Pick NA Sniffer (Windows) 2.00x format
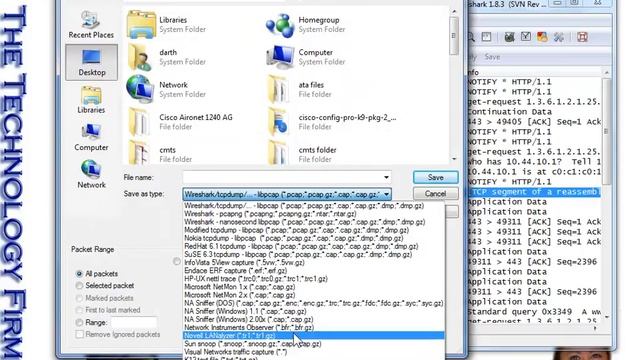This screenshot has height=360, width=640. coord(313,320)
